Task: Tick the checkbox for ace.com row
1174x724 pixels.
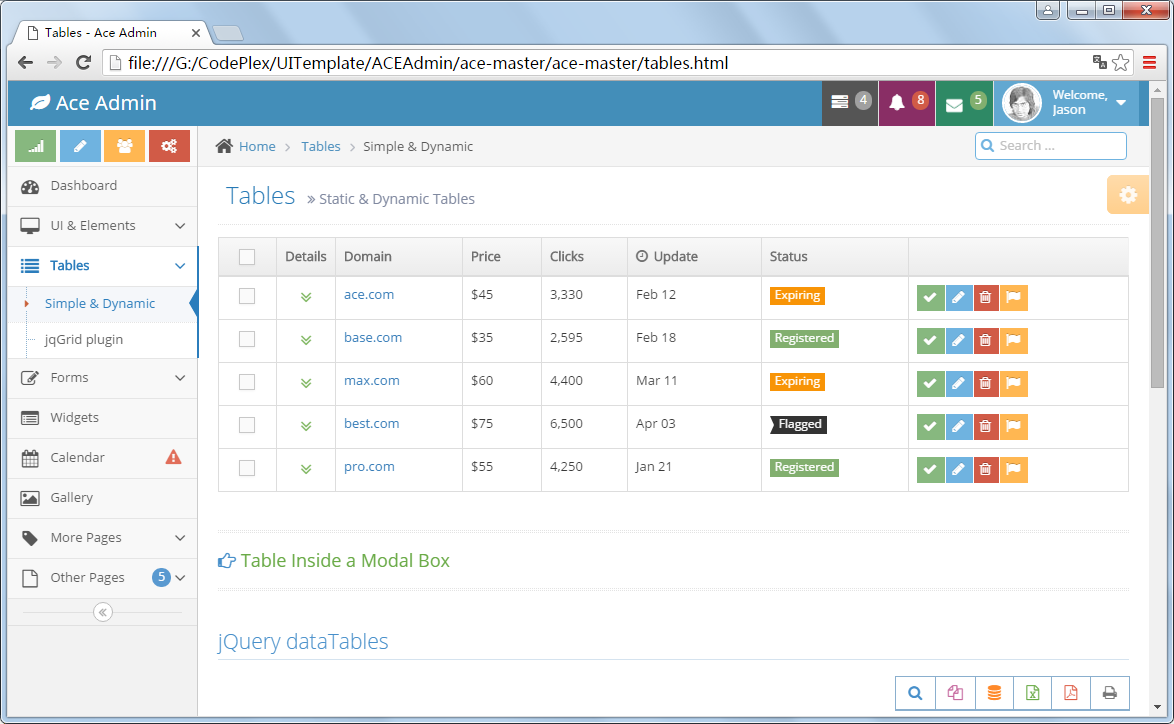Action: pyautogui.click(x=247, y=296)
